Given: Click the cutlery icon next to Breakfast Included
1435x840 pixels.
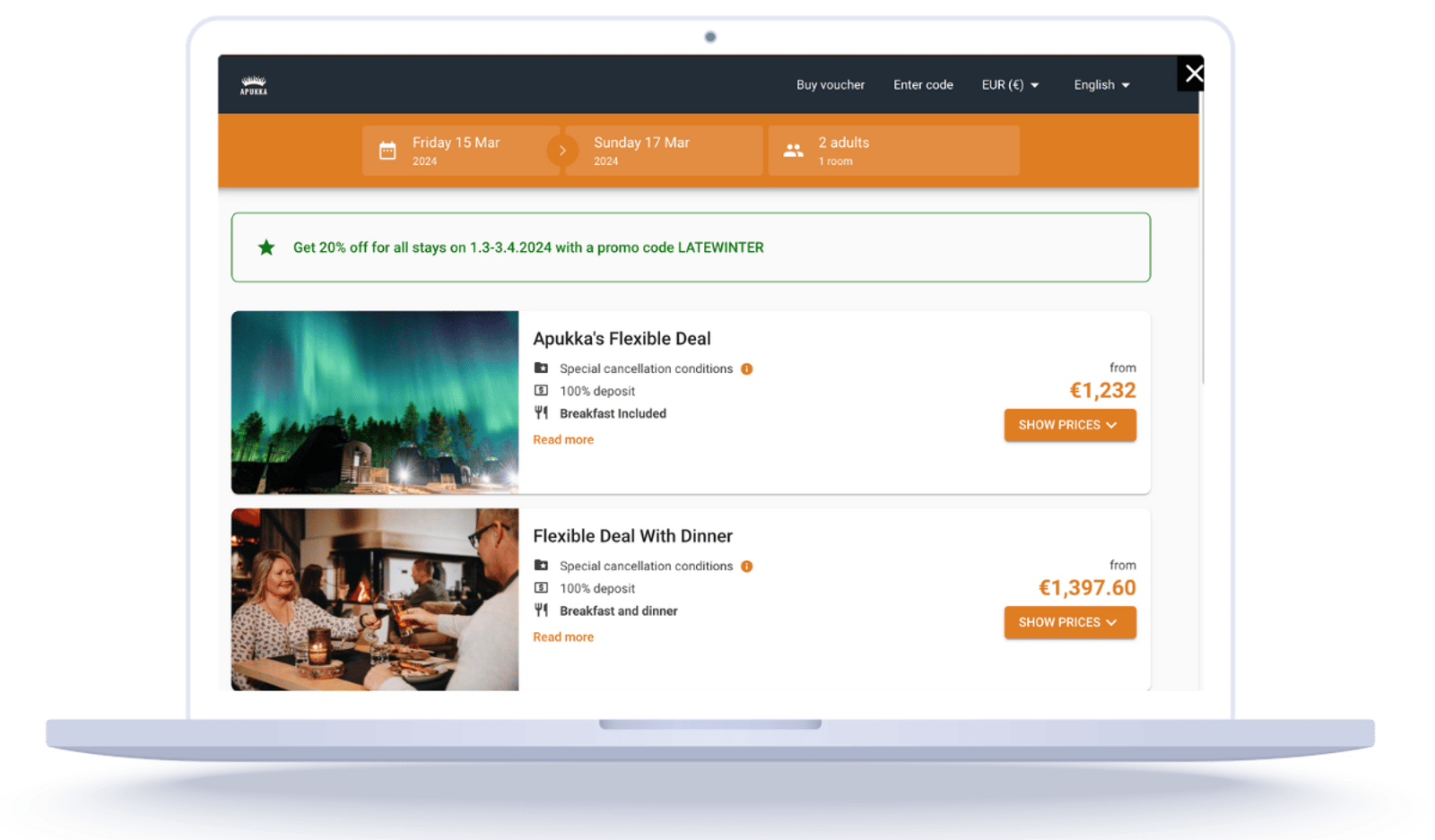Looking at the screenshot, I should (x=541, y=412).
